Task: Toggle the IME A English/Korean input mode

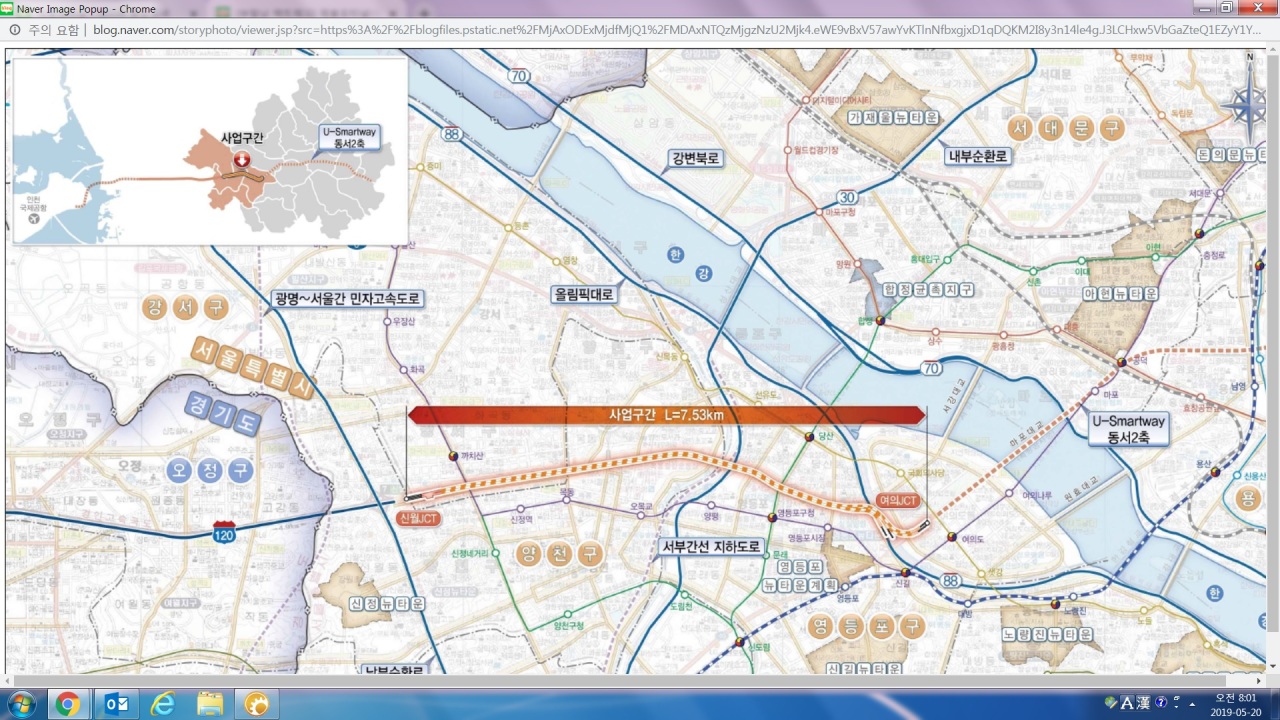Action: click(1127, 702)
